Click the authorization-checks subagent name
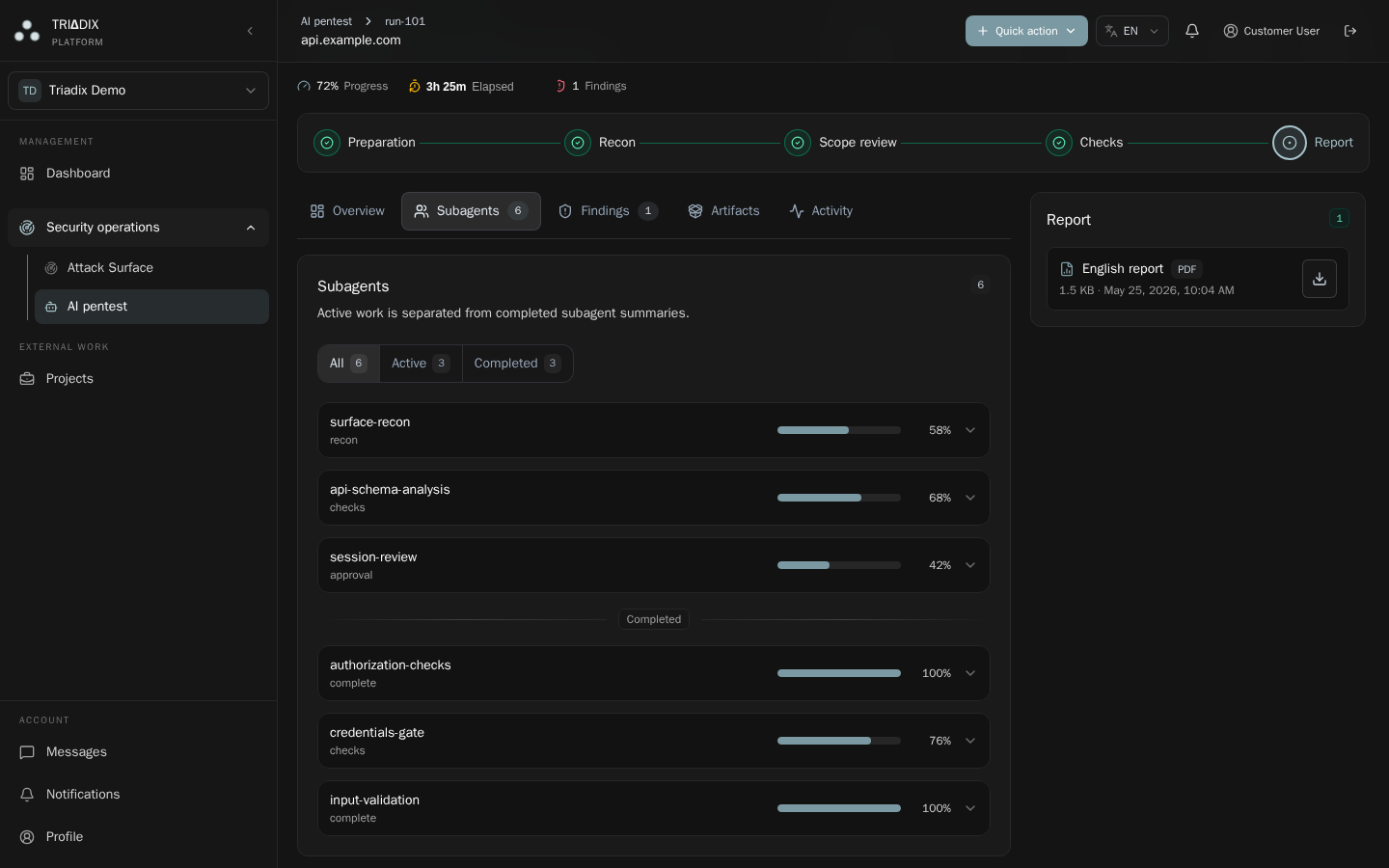 click(x=391, y=665)
